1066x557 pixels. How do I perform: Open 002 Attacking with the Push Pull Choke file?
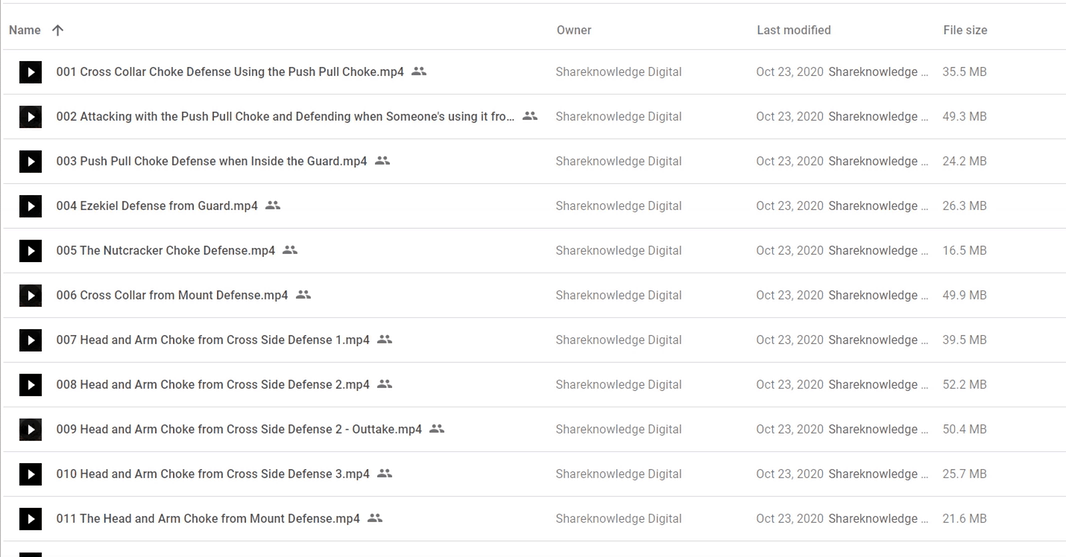pyautogui.click(x=285, y=116)
